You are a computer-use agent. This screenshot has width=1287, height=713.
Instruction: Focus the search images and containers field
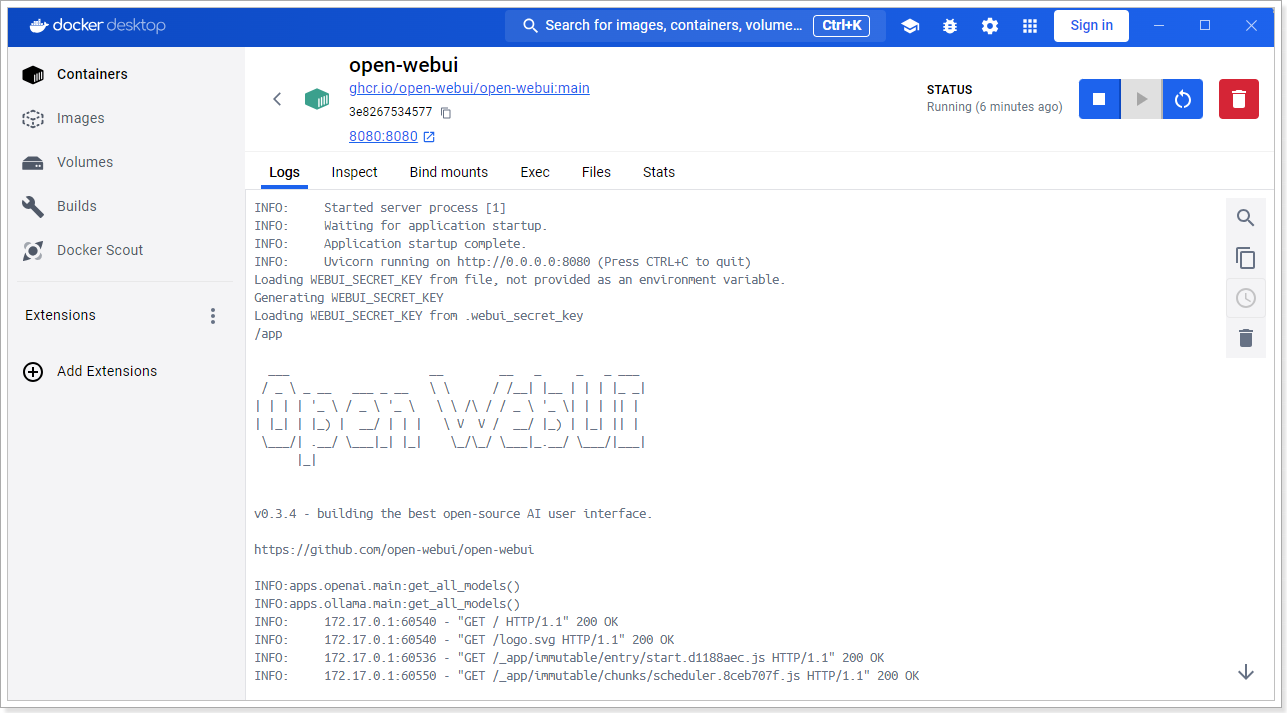tap(695, 26)
